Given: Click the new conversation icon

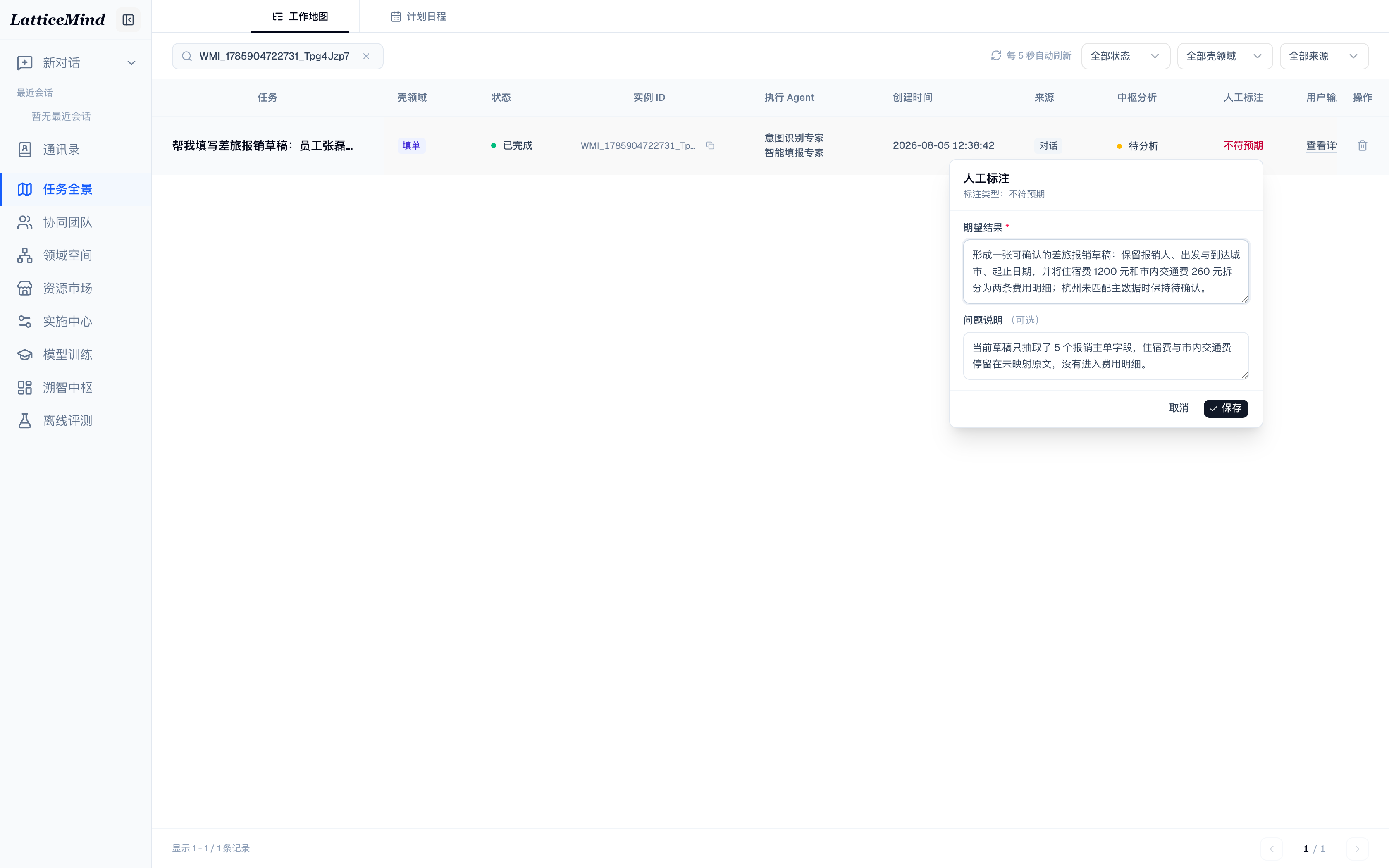Looking at the screenshot, I should [x=25, y=62].
